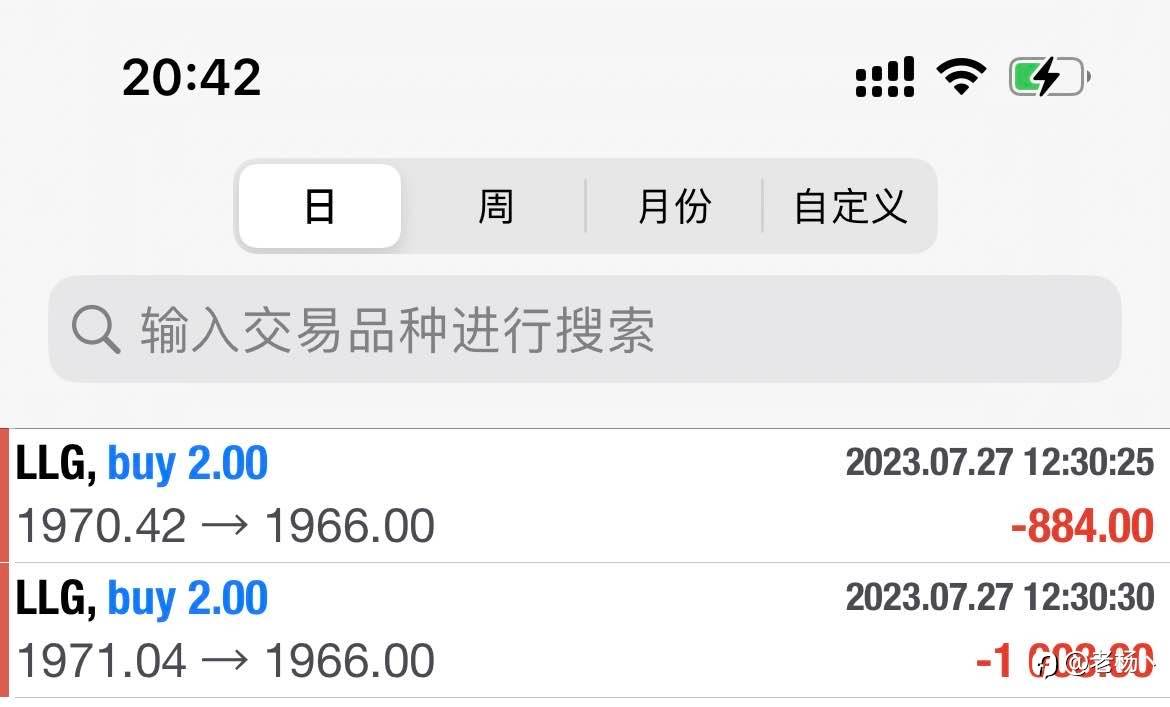Image resolution: width=1170 pixels, height=707 pixels.
Task: Click the 2023.07.27 12:30:25 timestamp
Action: [x=1000, y=462]
